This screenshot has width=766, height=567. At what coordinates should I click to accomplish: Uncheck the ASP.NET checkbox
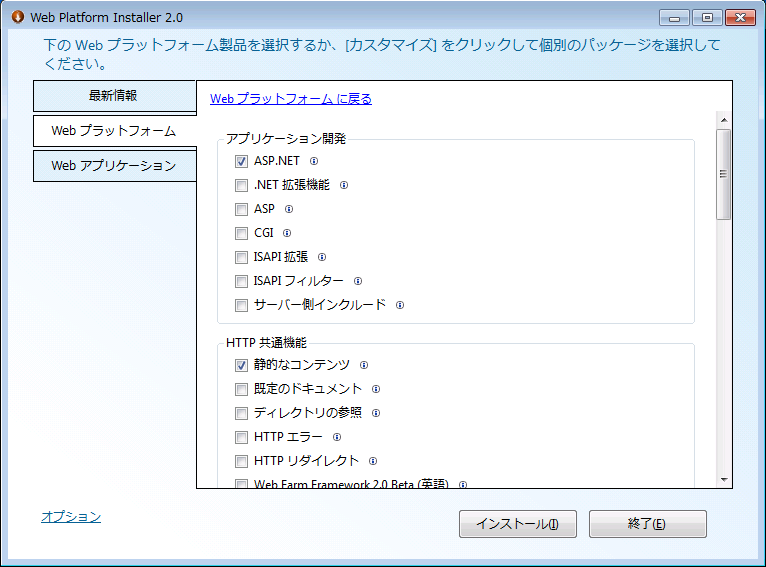pyautogui.click(x=241, y=161)
